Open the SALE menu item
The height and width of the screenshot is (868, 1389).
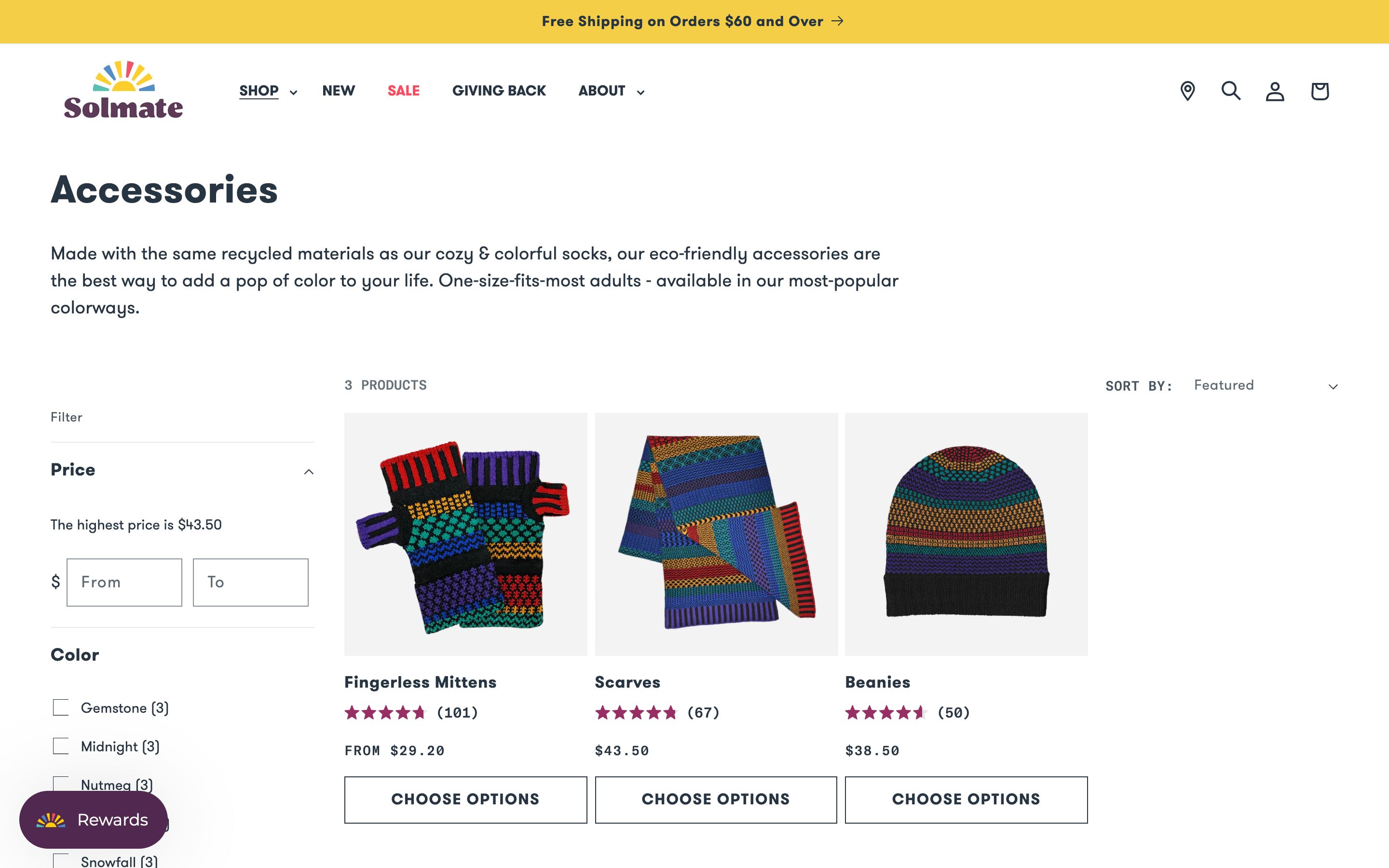click(403, 91)
